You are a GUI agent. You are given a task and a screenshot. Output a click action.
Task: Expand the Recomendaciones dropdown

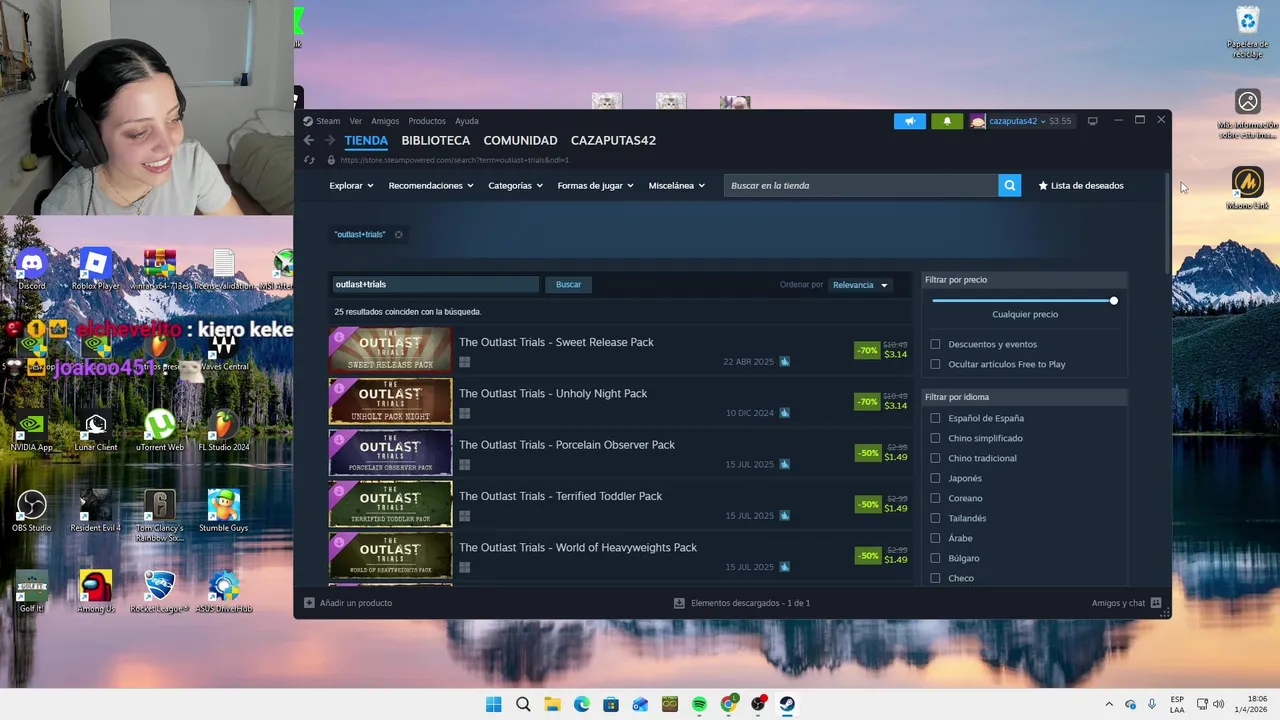pyautogui.click(x=431, y=185)
